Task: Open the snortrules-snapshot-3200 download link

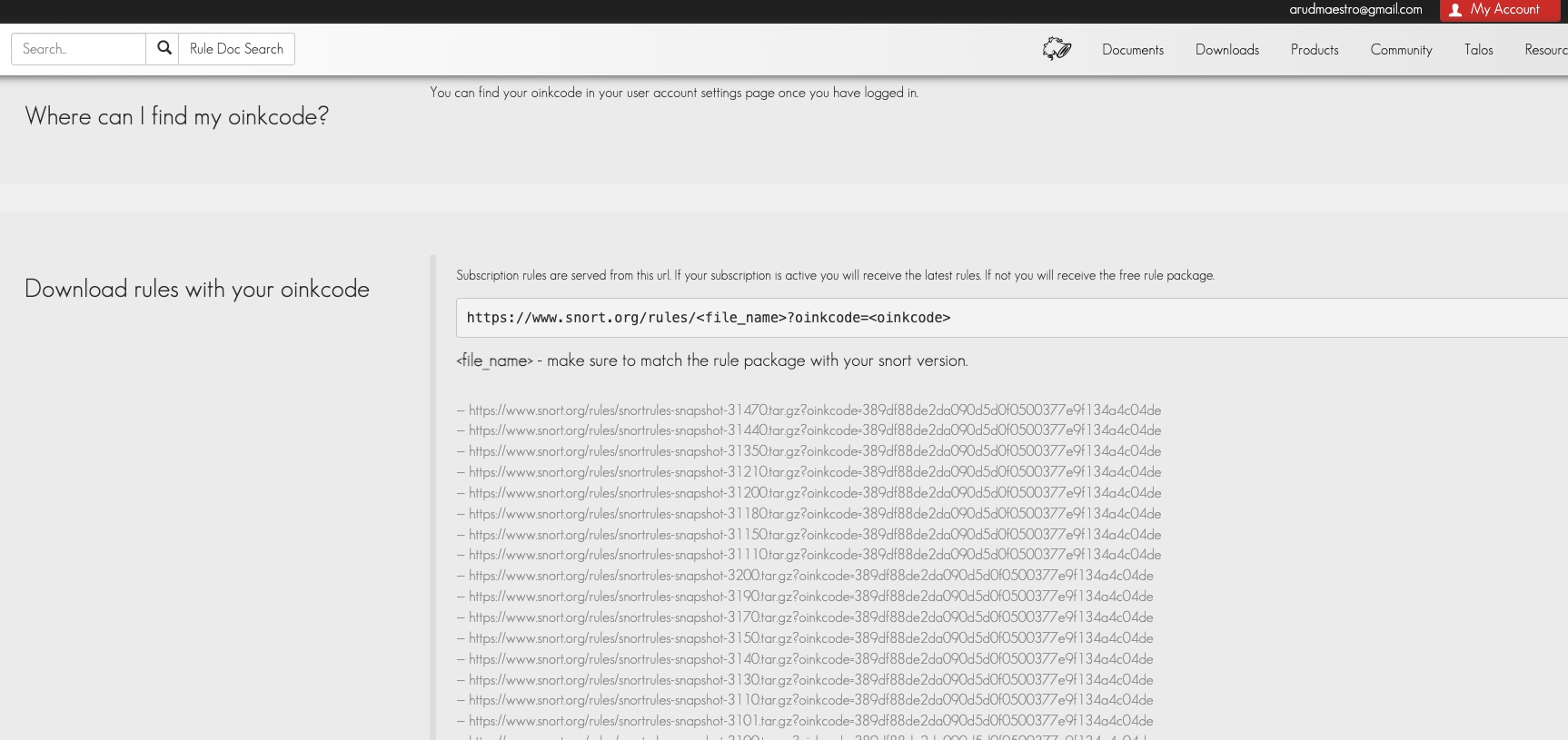Action: click(811, 576)
